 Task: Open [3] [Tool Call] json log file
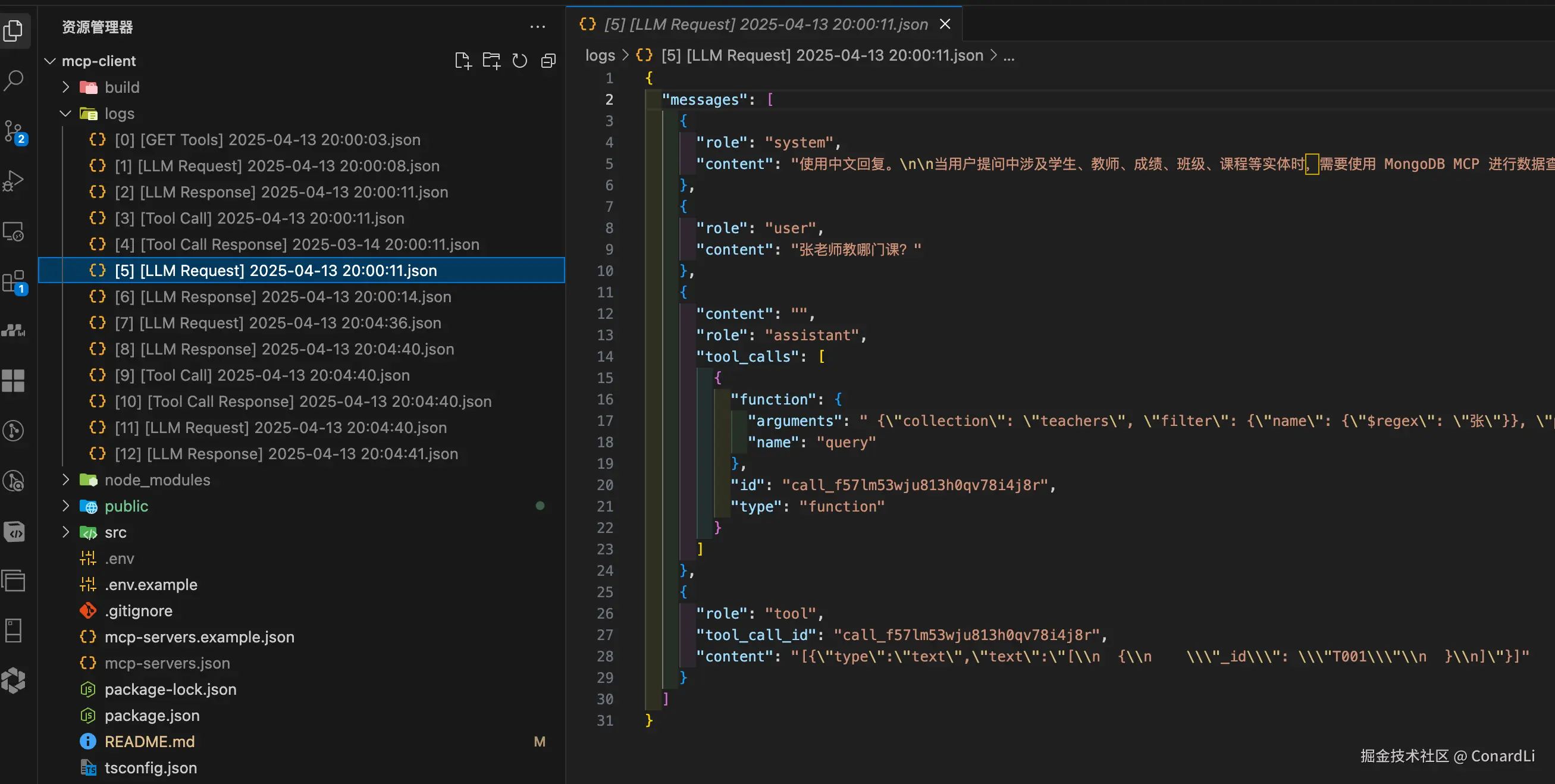(259, 218)
